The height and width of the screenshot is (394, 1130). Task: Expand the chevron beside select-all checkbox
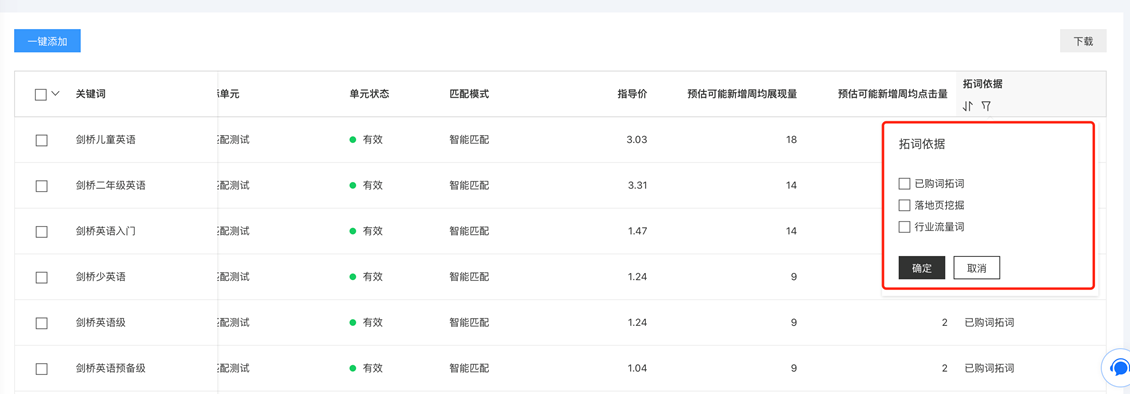point(55,94)
